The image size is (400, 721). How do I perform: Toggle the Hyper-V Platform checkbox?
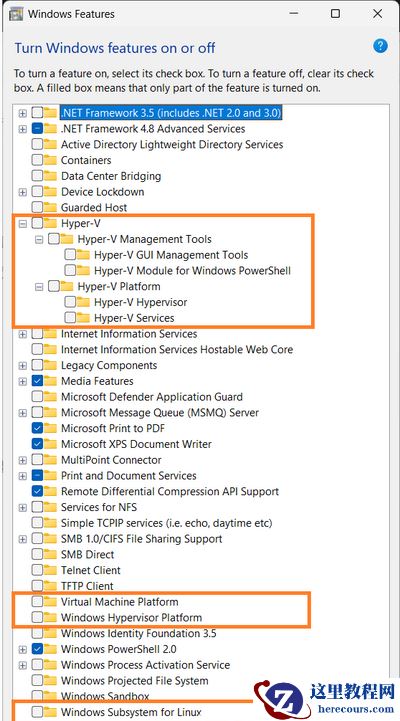click(54, 286)
